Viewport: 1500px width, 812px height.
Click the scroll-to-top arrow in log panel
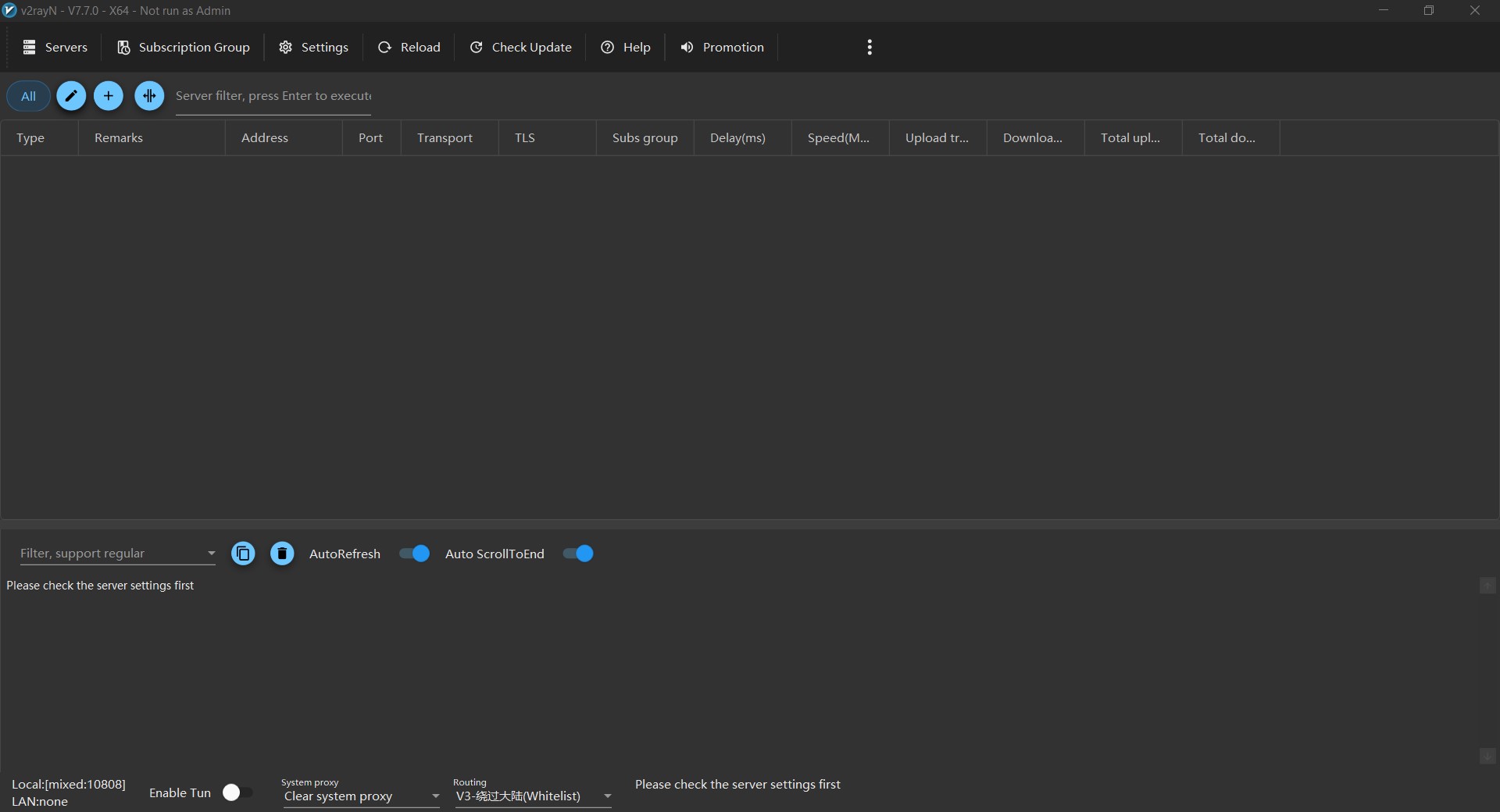(x=1487, y=586)
